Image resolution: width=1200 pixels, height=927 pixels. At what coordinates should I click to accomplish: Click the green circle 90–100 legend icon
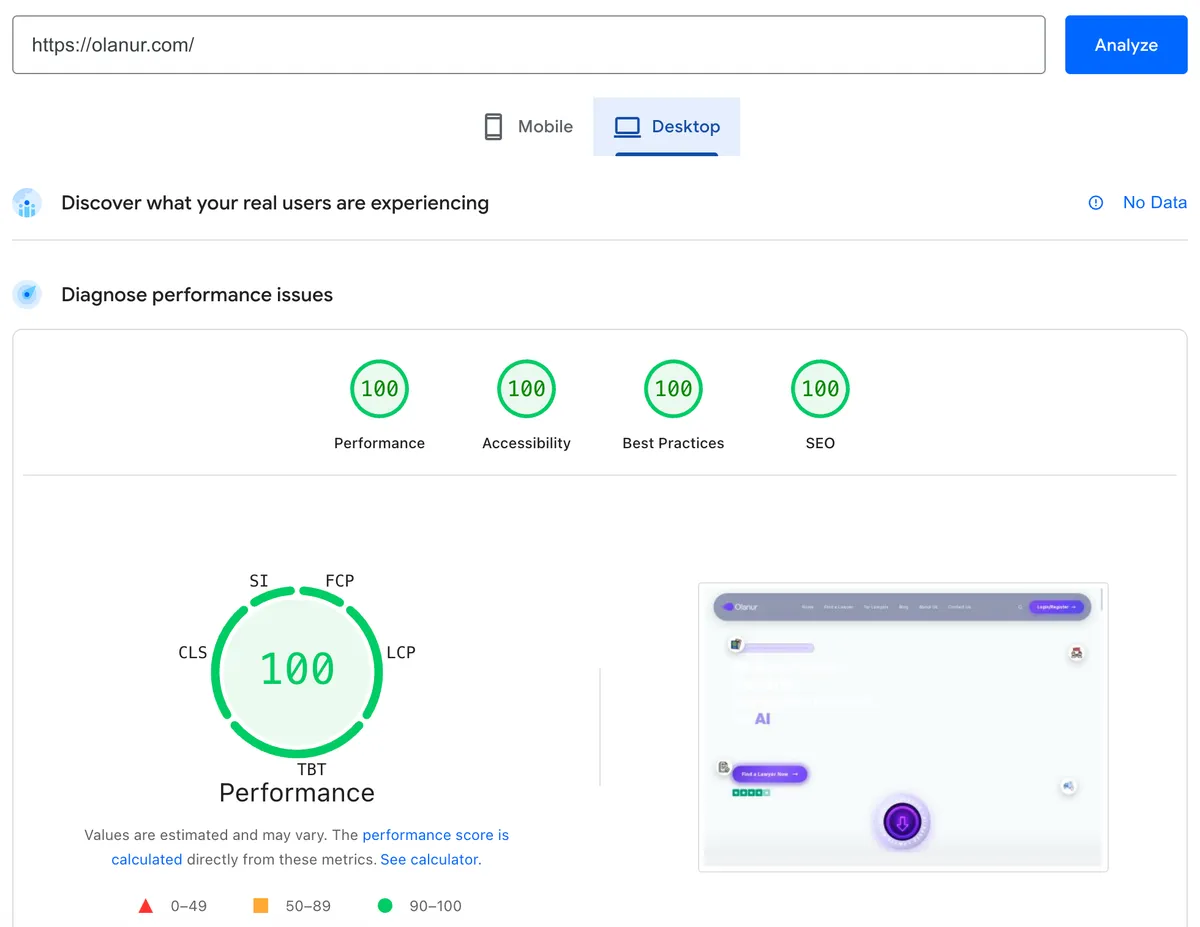tap(385, 906)
